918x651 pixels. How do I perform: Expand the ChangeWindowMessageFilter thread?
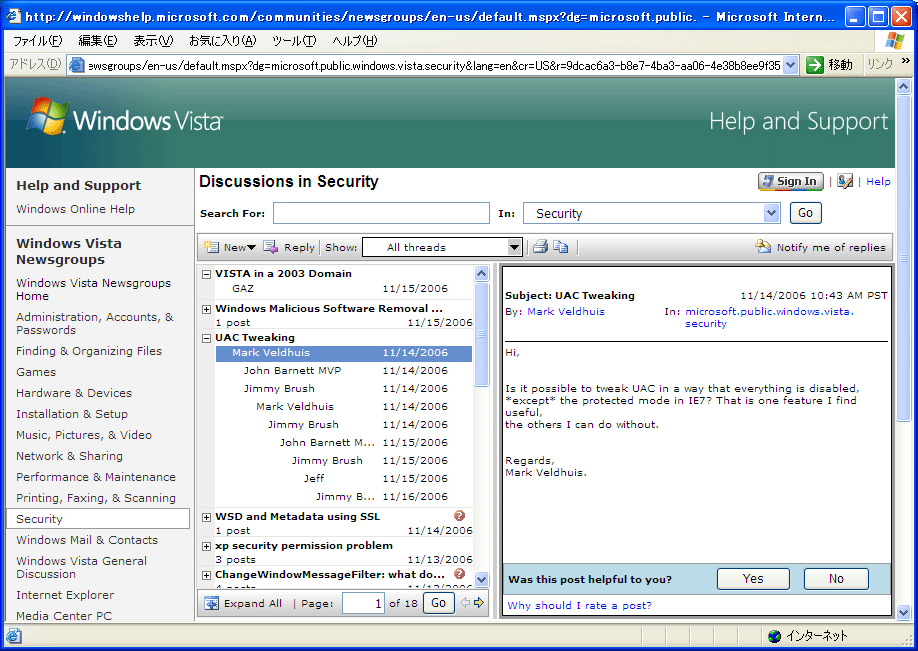pos(206,575)
